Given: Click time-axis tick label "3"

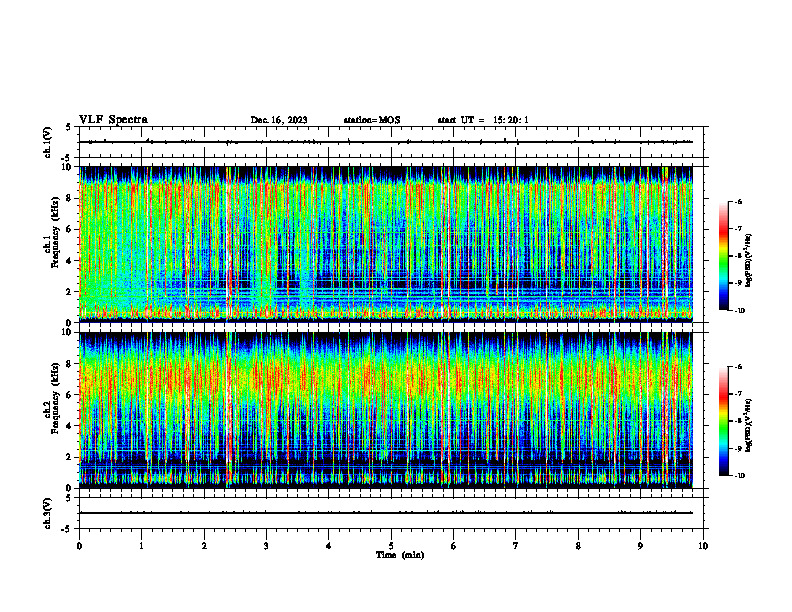Looking at the screenshot, I should [266, 546].
